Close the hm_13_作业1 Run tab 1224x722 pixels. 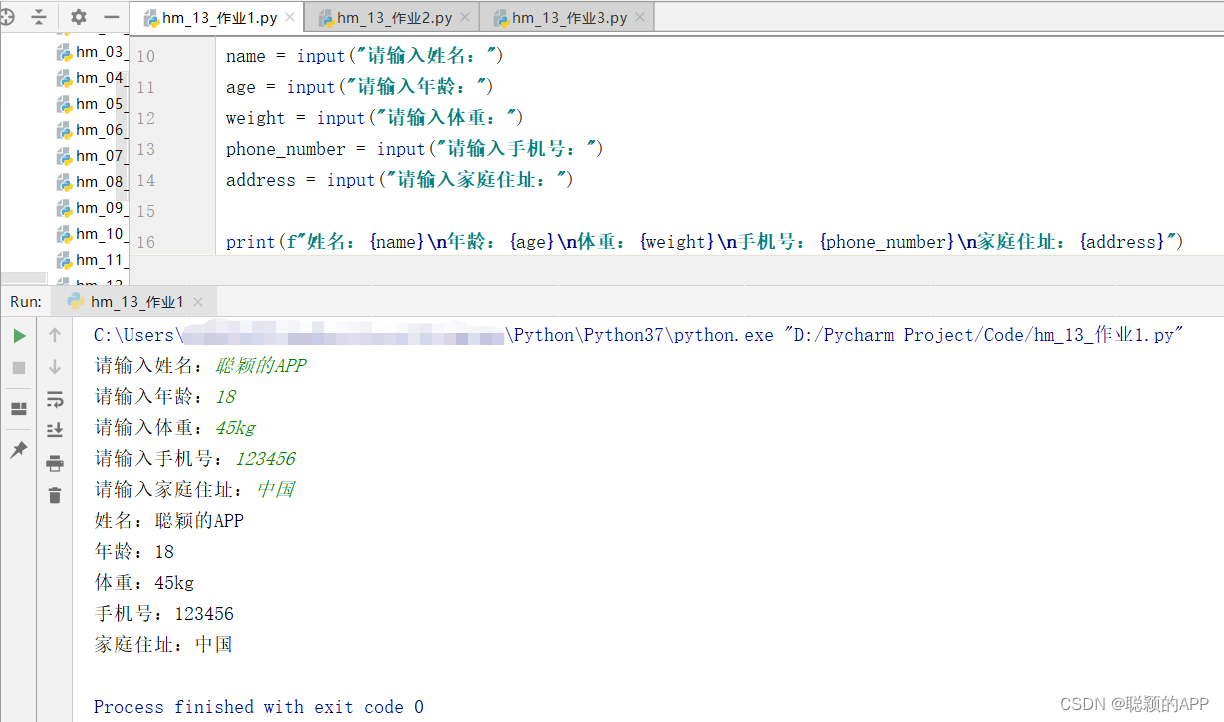tap(200, 301)
